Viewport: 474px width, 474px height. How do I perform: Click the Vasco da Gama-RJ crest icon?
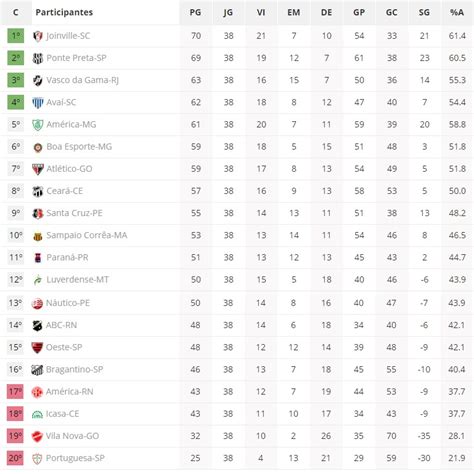pyautogui.click(x=38, y=80)
